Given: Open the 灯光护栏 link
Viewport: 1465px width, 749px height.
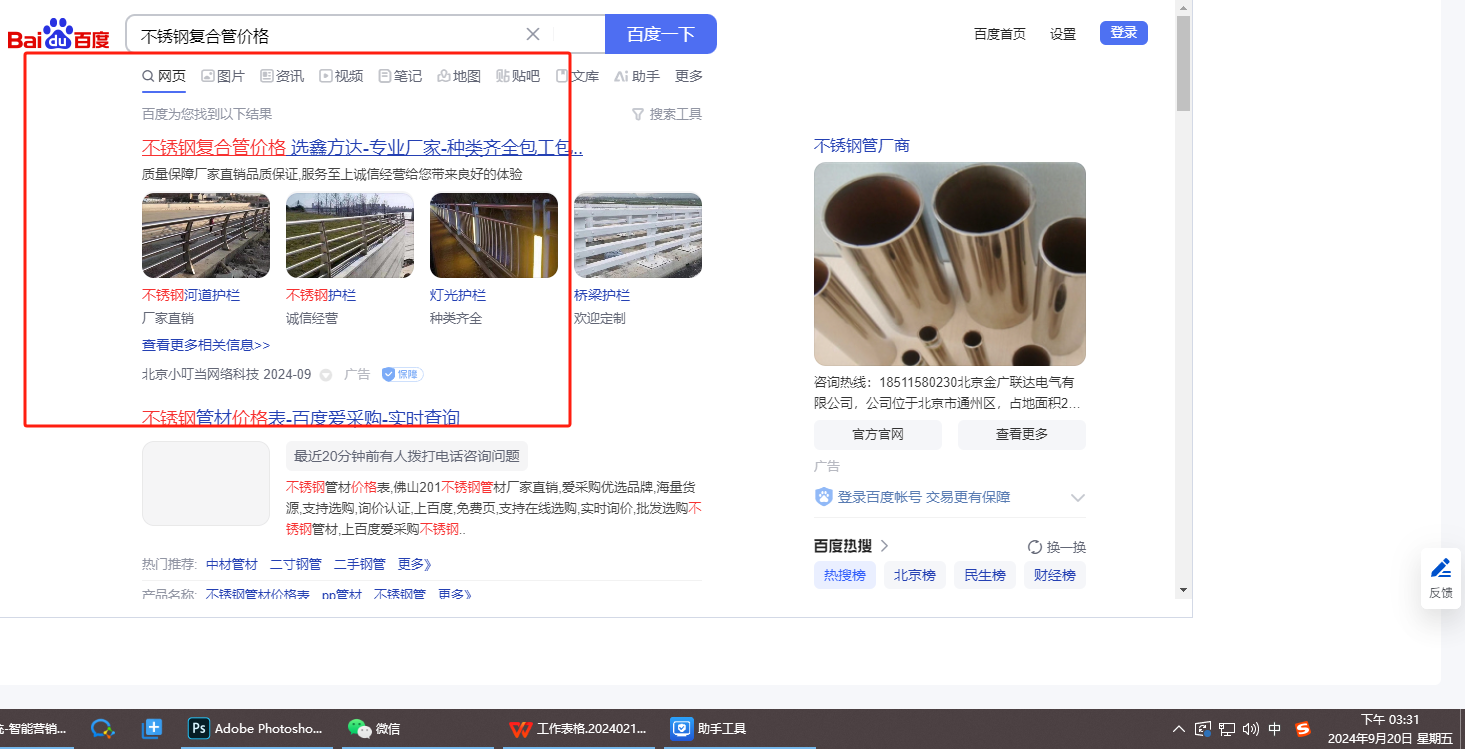Looking at the screenshot, I should coord(458,295).
